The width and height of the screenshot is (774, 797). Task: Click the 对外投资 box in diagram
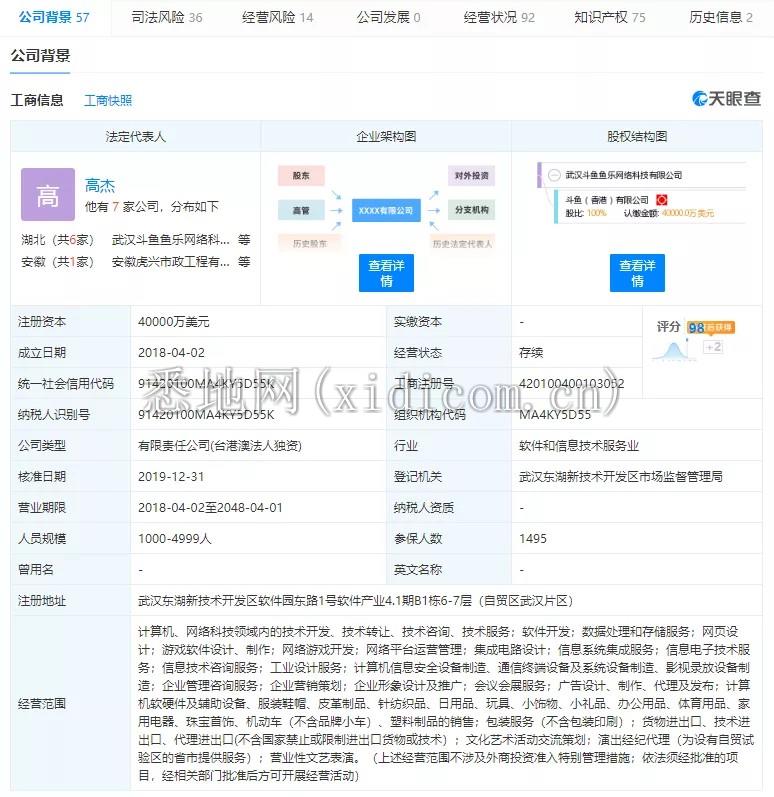pyautogui.click(x=472, y=175)
